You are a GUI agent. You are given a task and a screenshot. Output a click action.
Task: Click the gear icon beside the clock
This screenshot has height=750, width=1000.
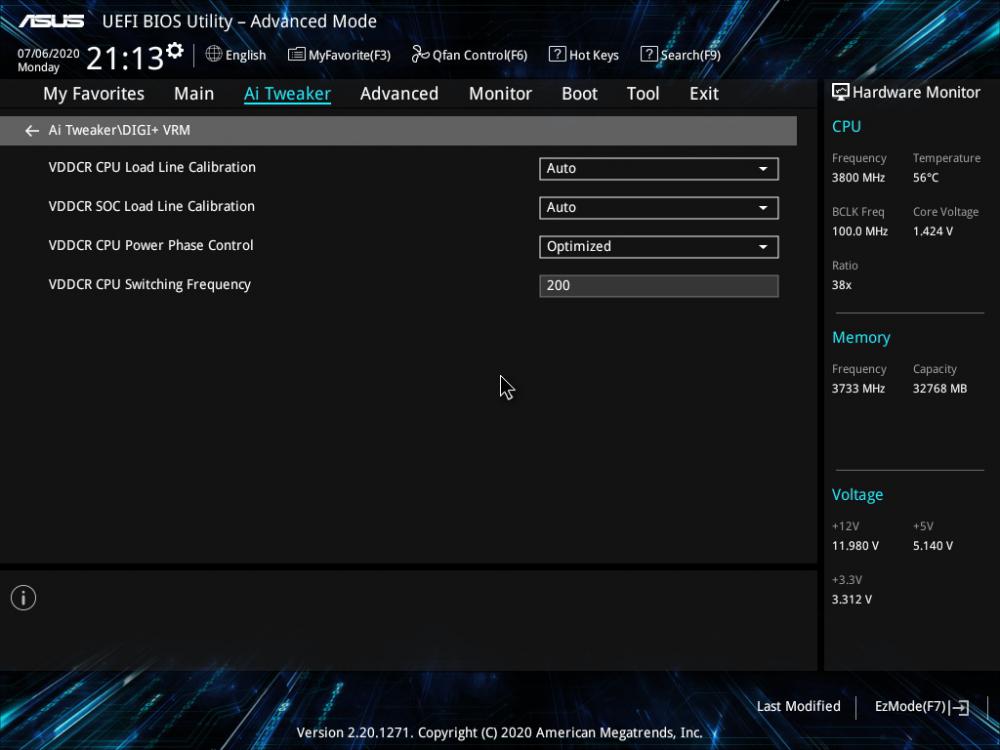click(175, 50)
